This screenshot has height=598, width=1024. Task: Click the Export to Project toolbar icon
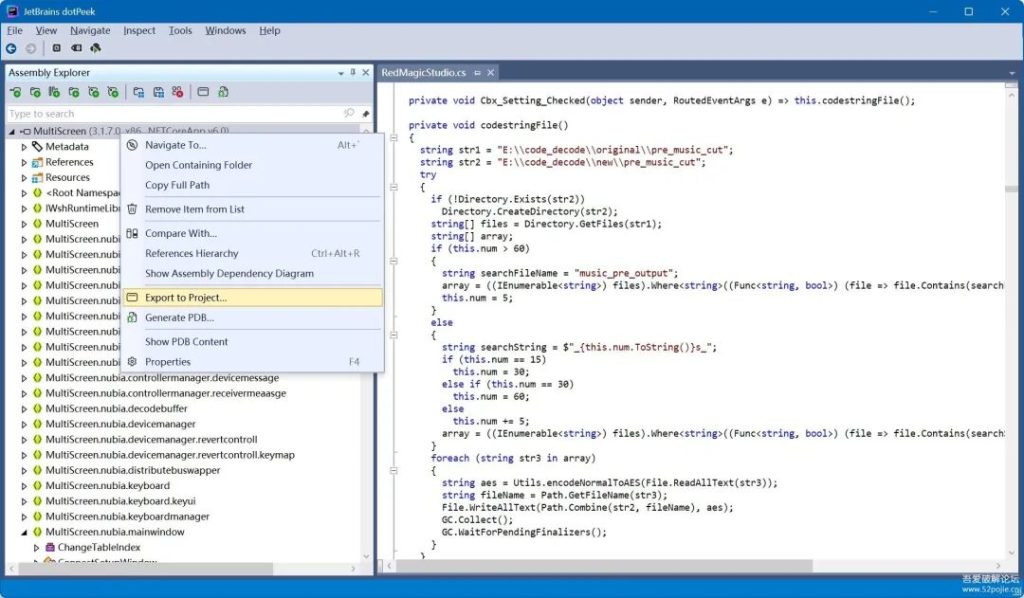(203, 92)
